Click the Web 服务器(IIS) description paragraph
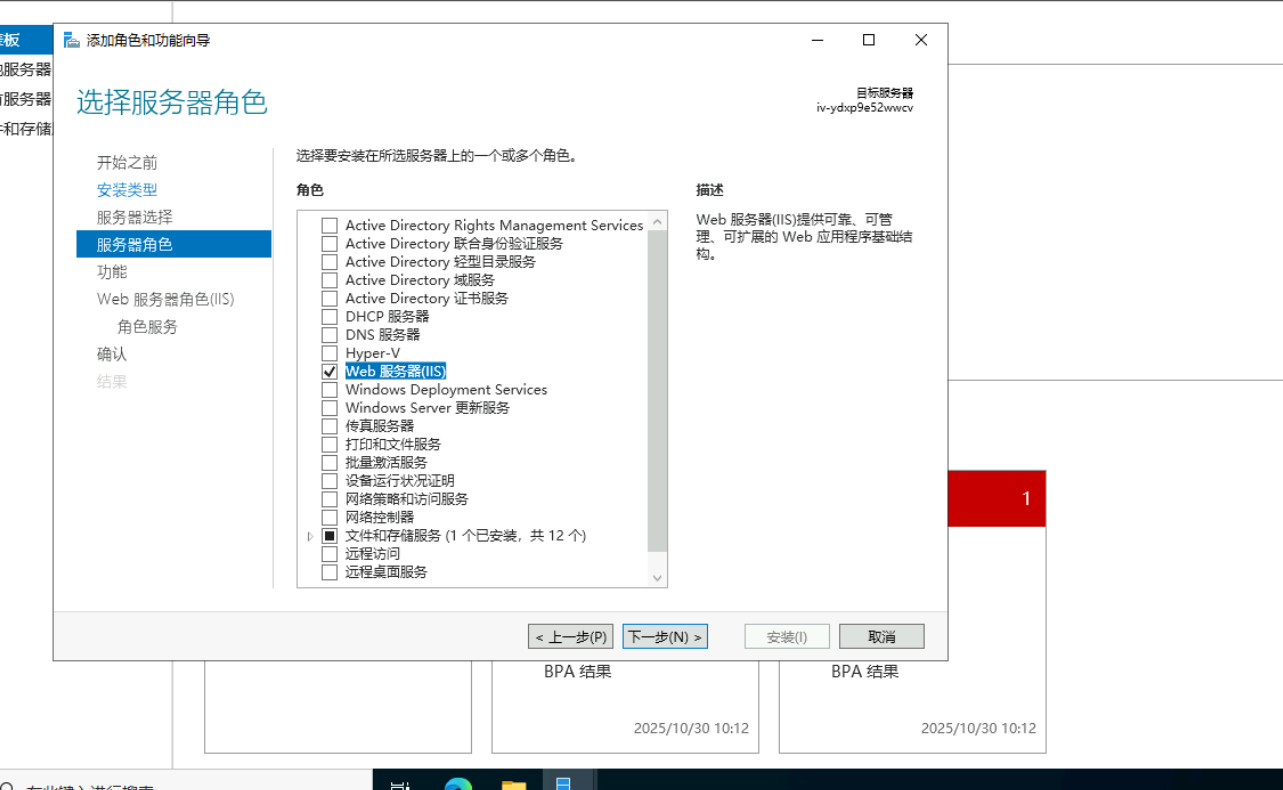Viewport: 1283px width, 790px height. 804,237
